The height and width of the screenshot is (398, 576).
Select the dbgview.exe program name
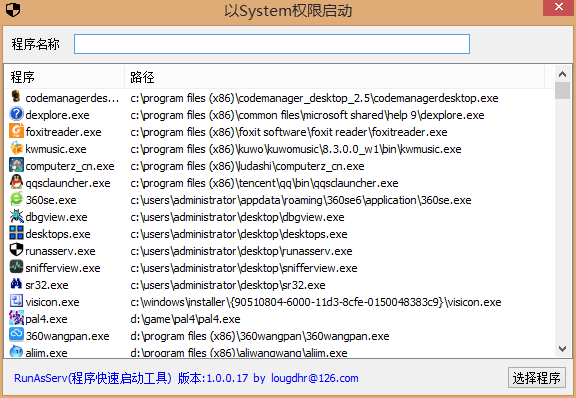pos(57,217)
